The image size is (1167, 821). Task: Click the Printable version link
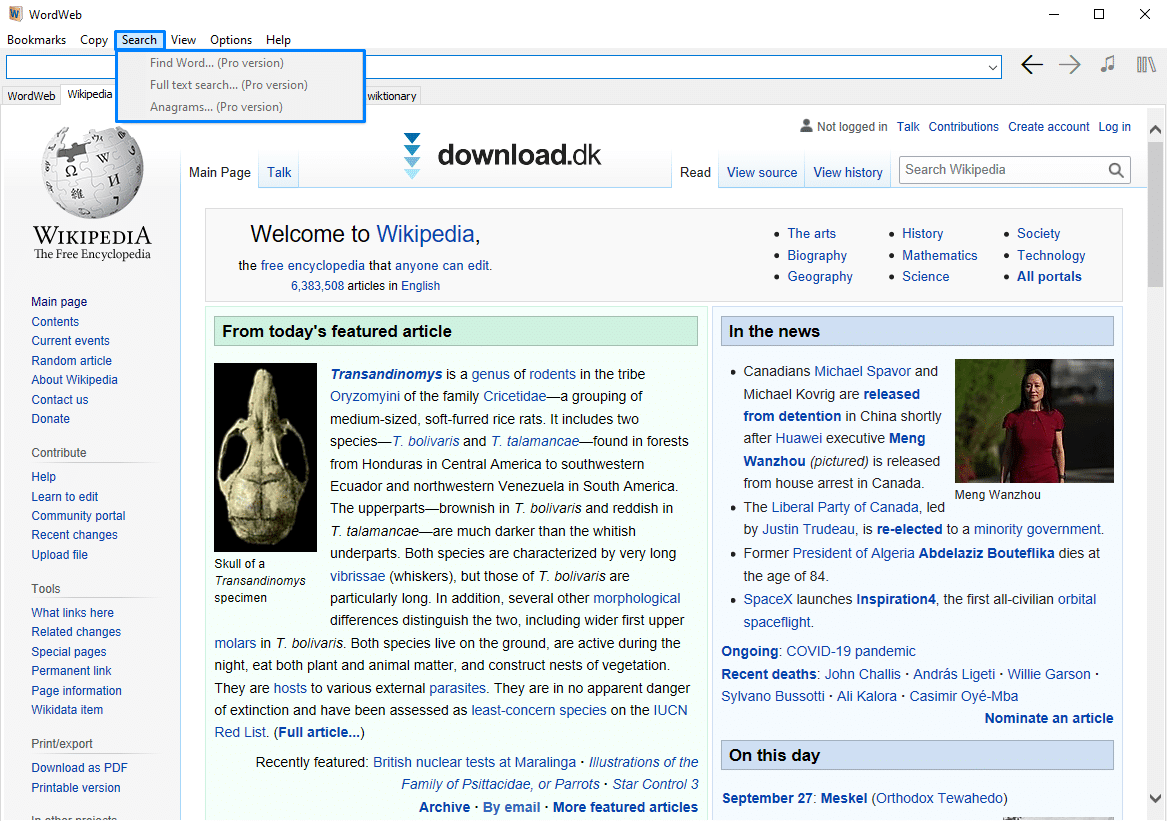point(76,788)
